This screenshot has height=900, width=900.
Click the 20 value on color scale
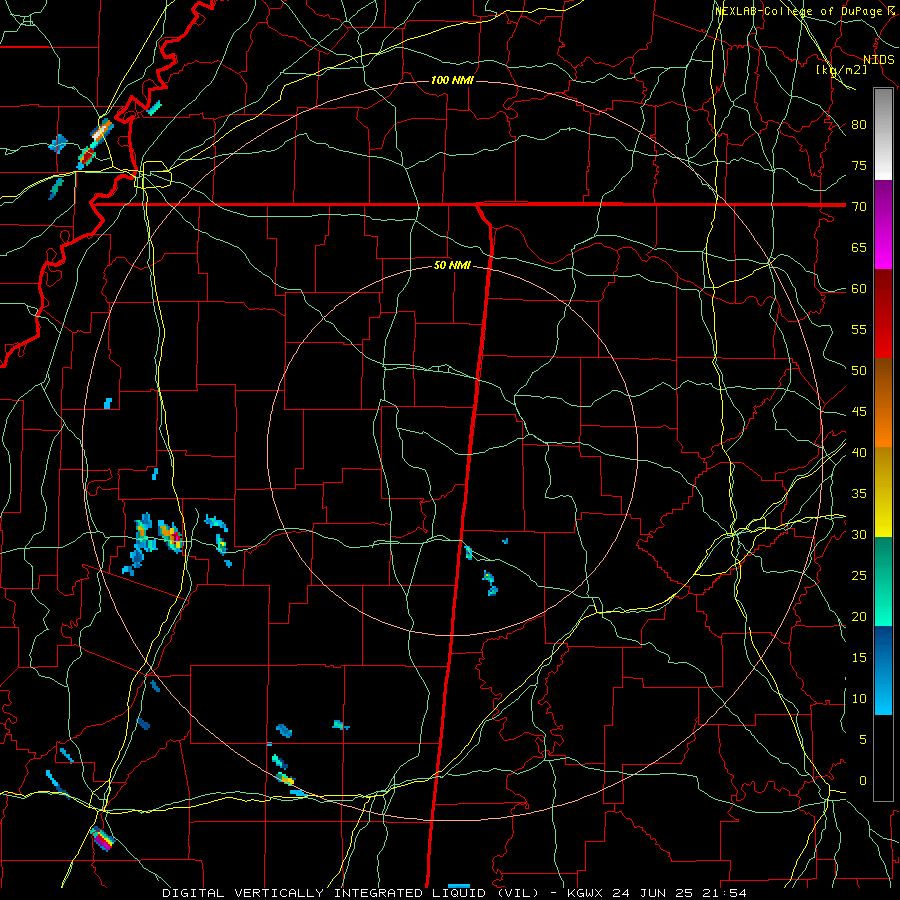point(859,616)
